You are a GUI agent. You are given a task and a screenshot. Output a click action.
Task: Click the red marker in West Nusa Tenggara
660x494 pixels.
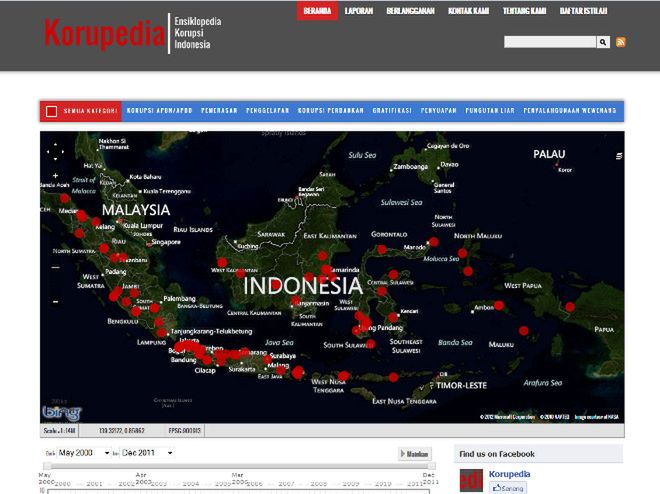click(x=343, y=376)
